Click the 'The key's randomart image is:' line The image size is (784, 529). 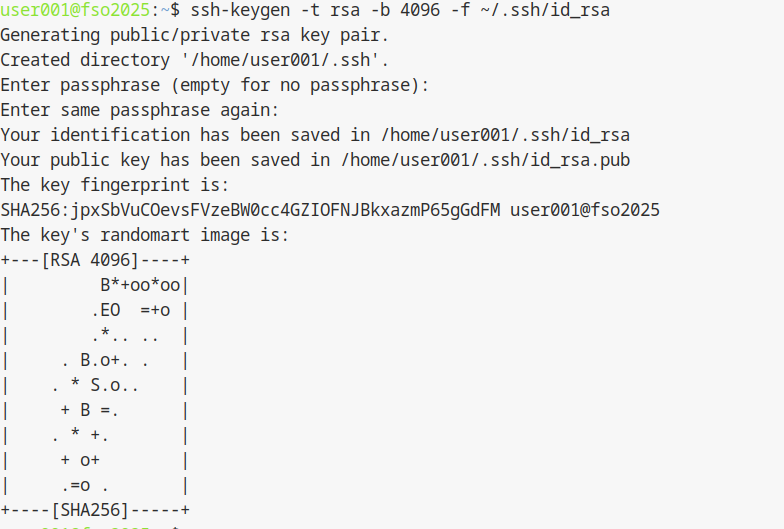(x=145, y=235)
